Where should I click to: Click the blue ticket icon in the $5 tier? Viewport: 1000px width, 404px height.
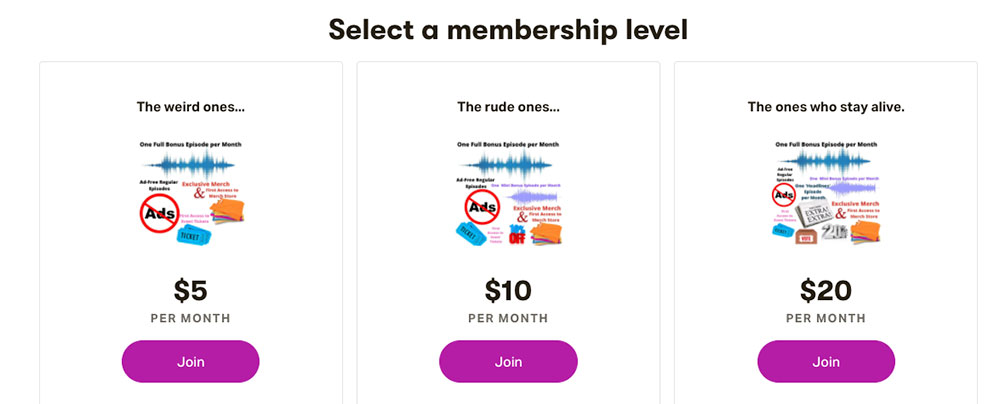coord(195,236)
